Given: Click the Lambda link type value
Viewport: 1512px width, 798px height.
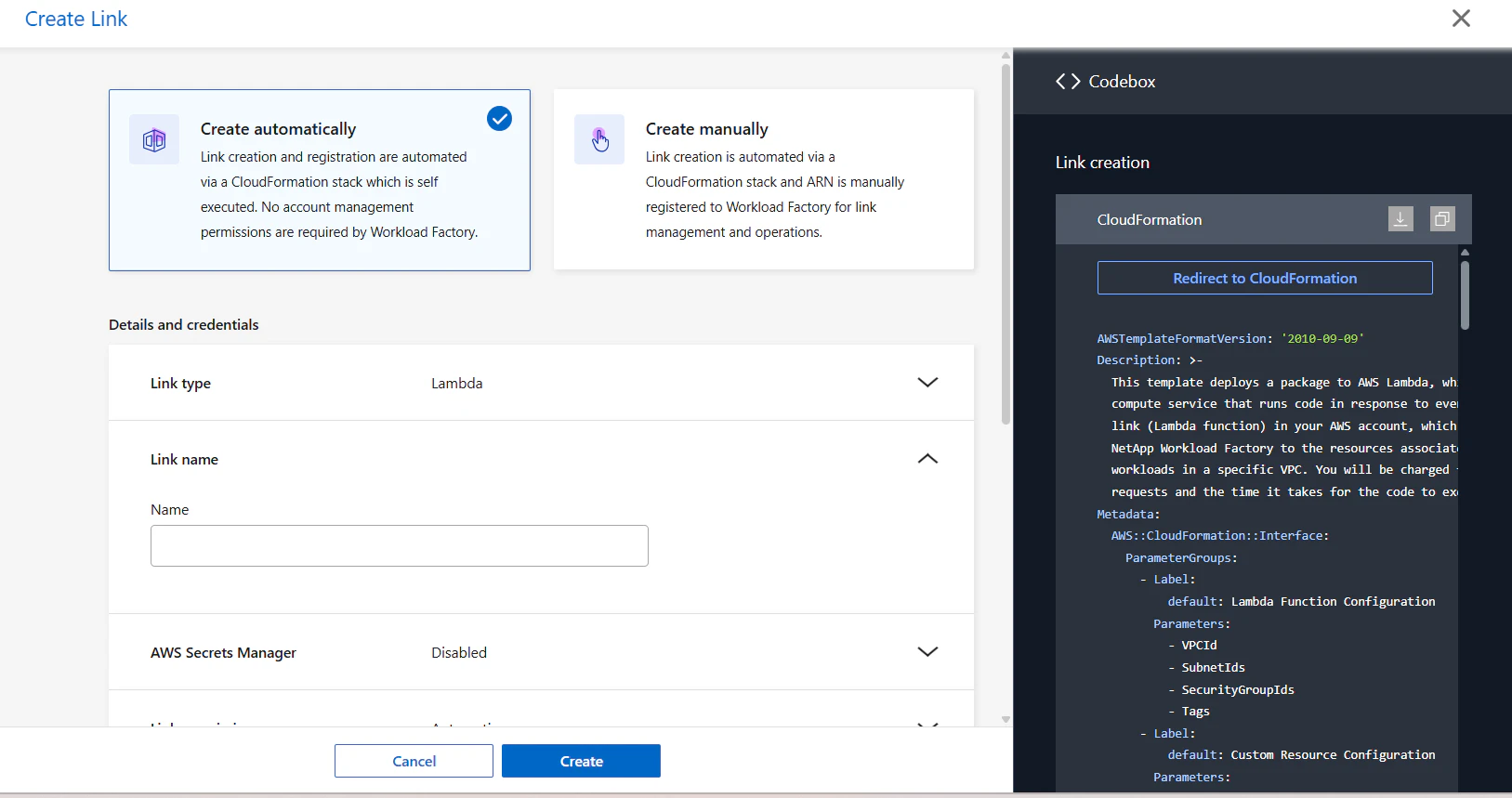Looking at the screenshot, I should coord(456,384).
